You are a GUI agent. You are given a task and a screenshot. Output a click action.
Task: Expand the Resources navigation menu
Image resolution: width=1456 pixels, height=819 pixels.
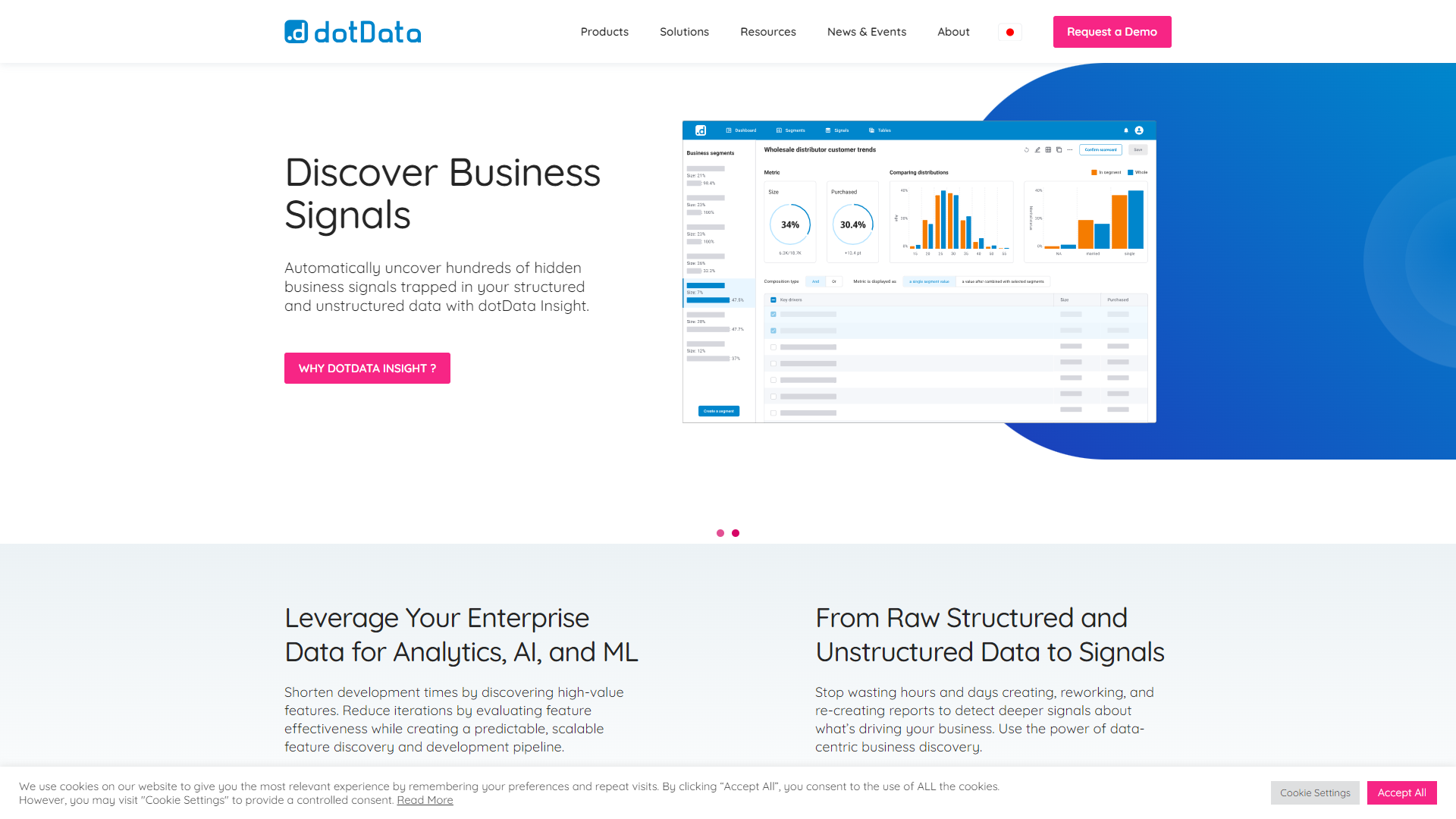(768, 31)
